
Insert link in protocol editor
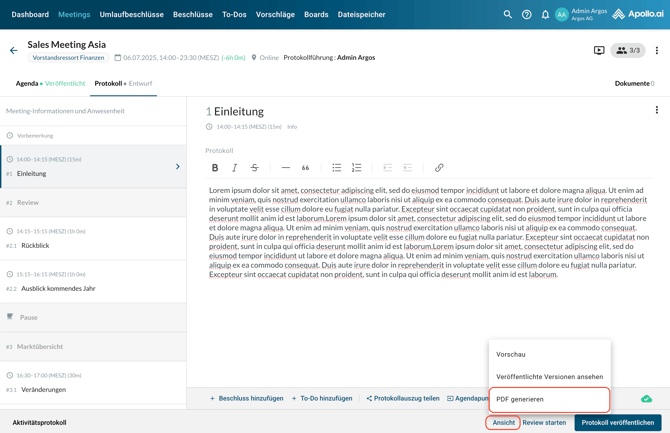point(439,168)
